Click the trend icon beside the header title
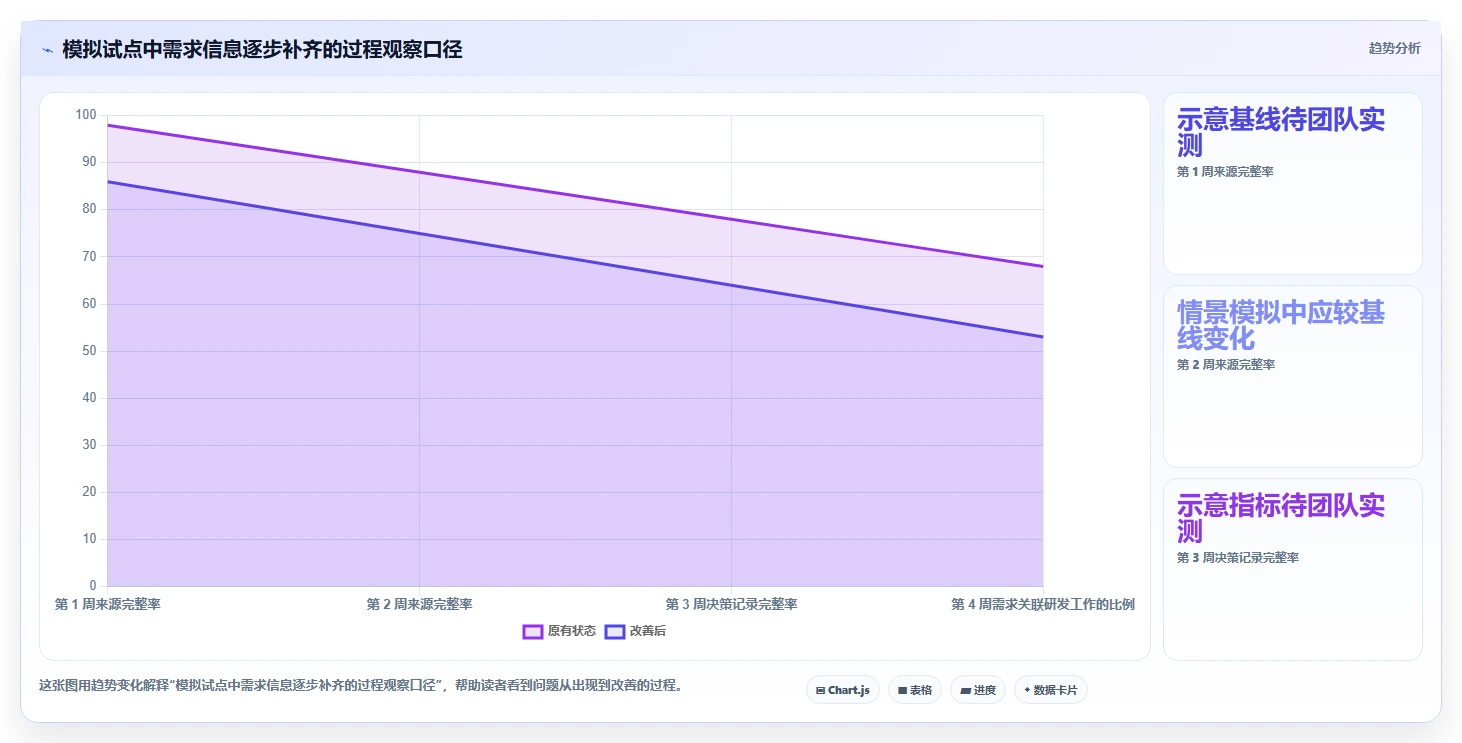Screen dimensions: 1462x743 click(x=47, y=50)
